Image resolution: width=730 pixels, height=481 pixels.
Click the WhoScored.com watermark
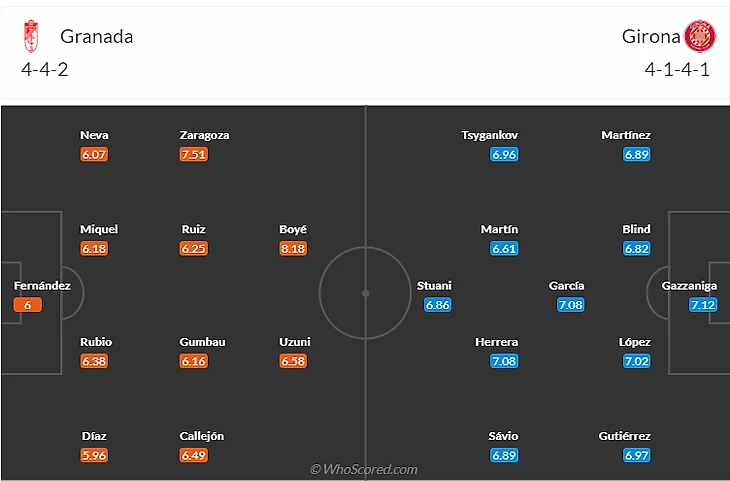[364, 469]
